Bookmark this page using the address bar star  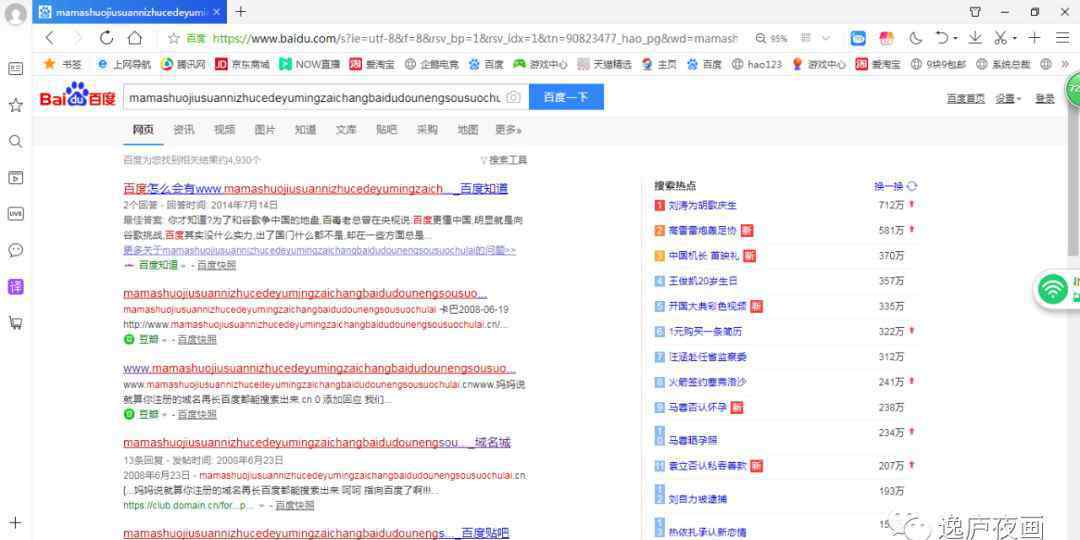tap(174, 39)
